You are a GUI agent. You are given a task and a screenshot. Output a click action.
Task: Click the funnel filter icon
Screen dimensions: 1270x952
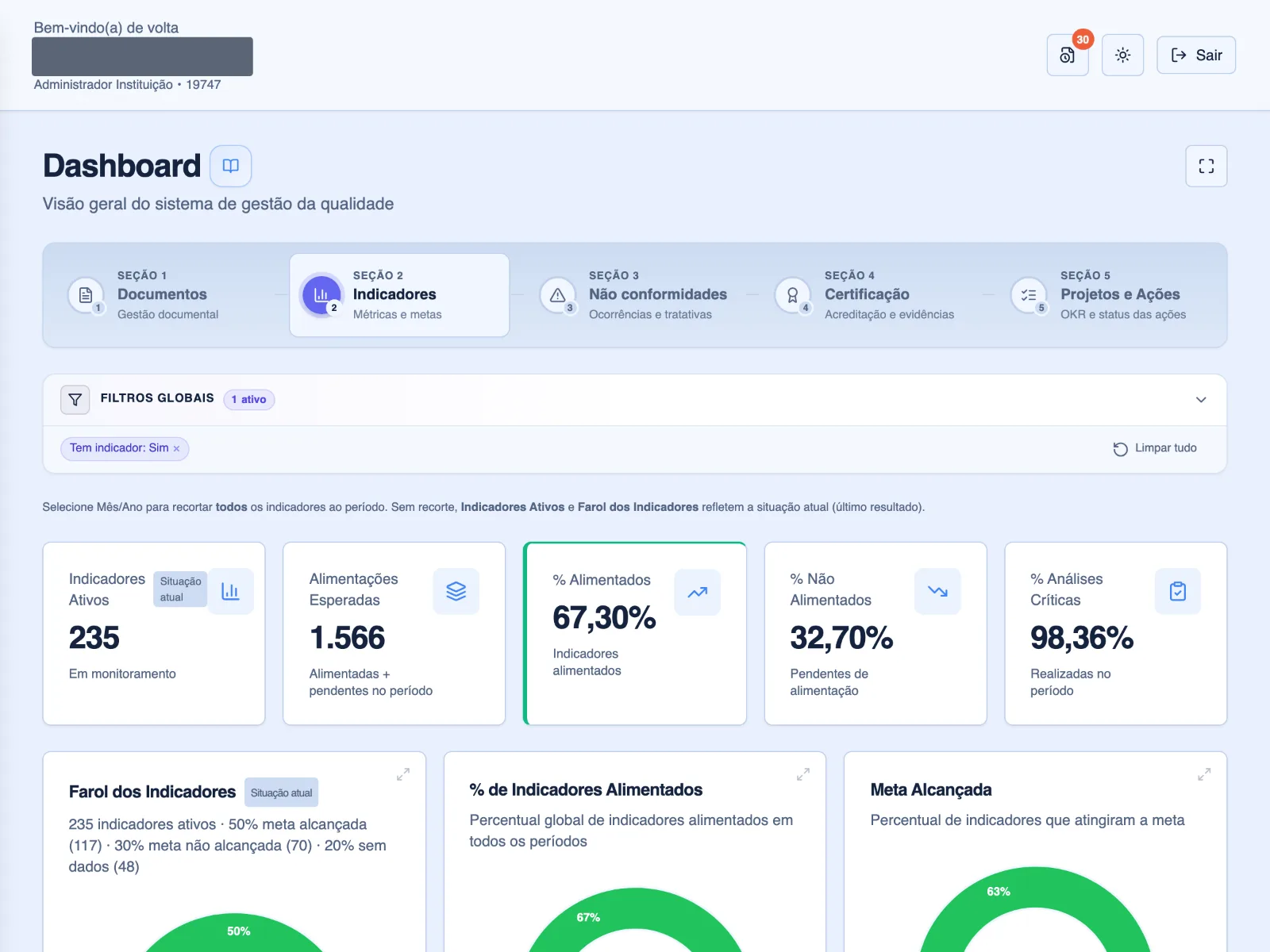(x=75, y=399)
